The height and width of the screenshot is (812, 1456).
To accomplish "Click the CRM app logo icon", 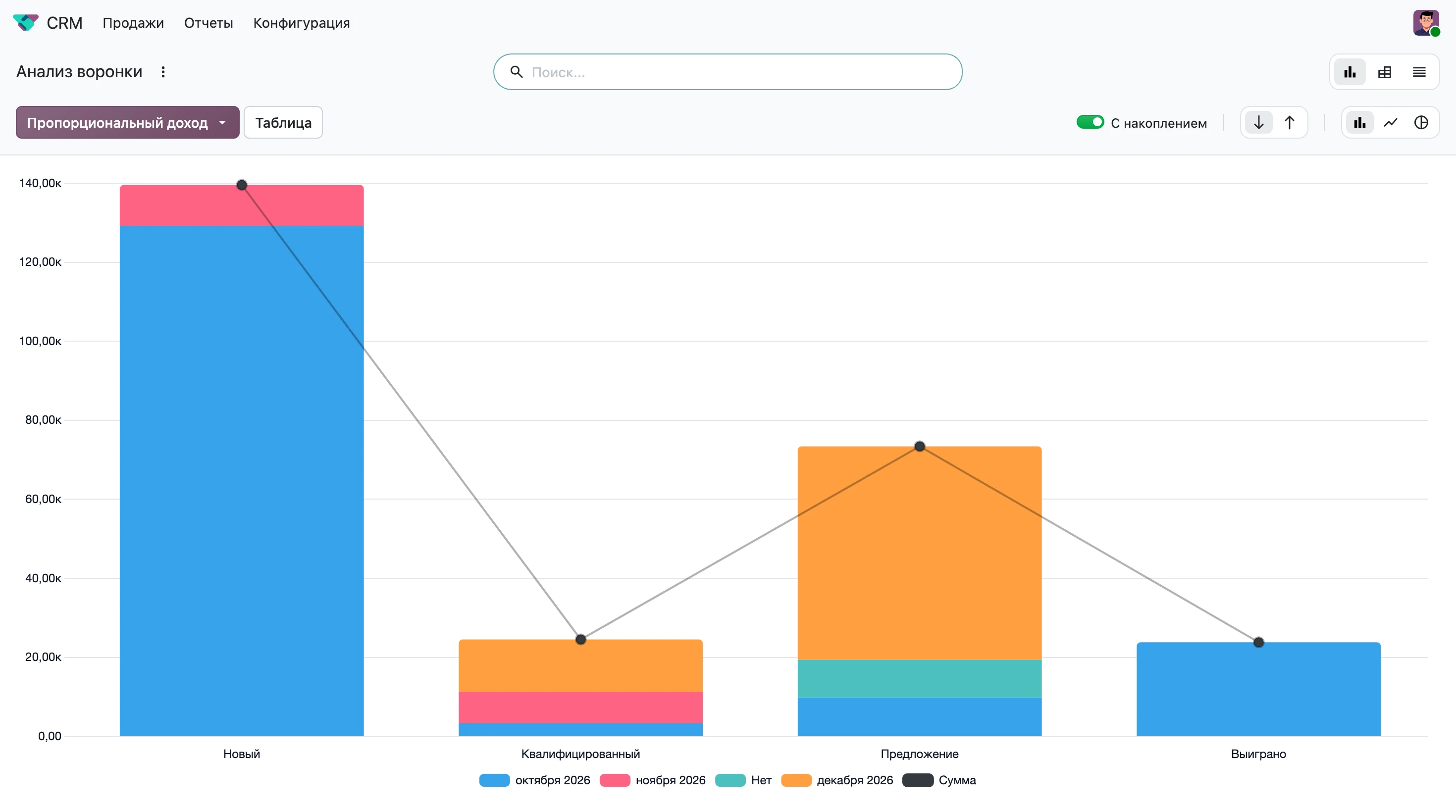I will coord(25,23).
